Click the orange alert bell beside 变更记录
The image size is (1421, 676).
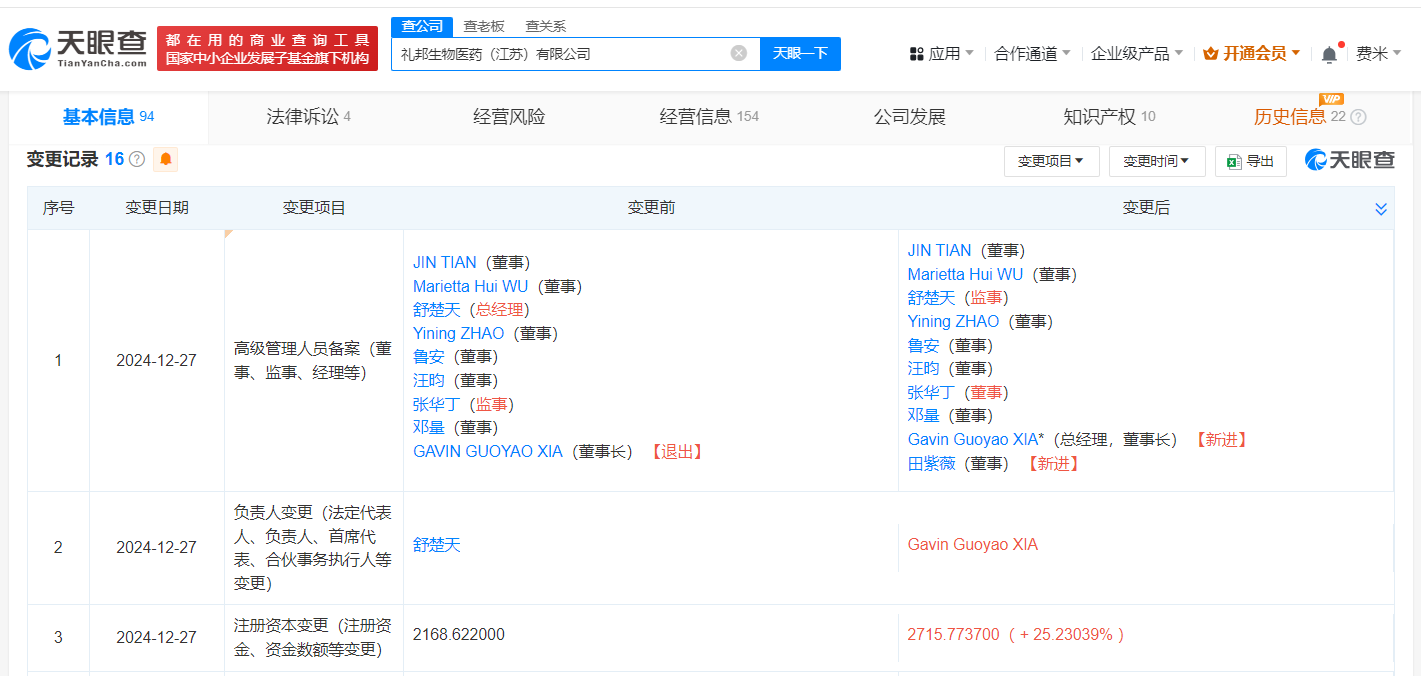[165, 159]
